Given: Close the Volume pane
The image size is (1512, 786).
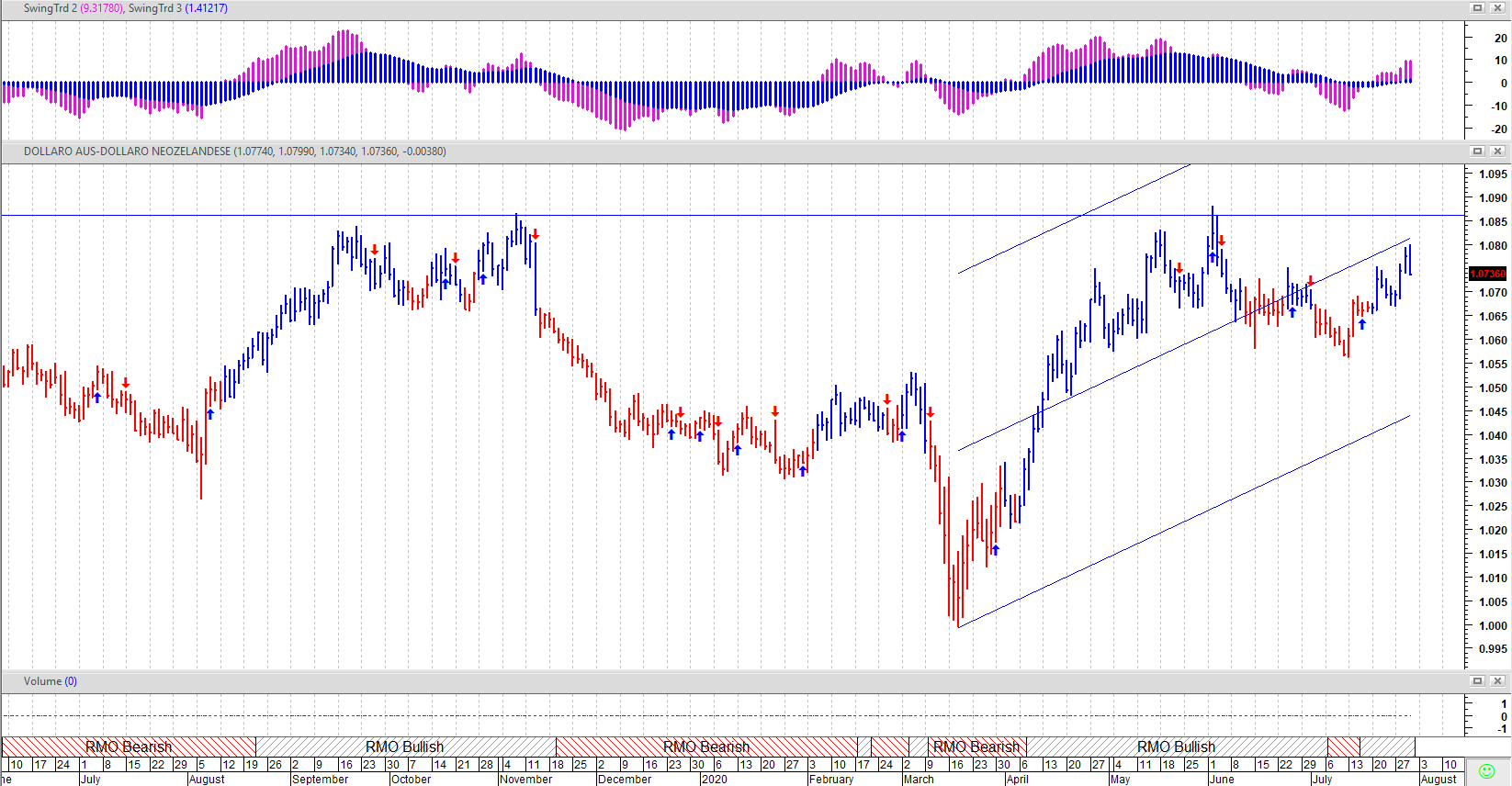Looking at the screenshot, I should pos(1497,681).
